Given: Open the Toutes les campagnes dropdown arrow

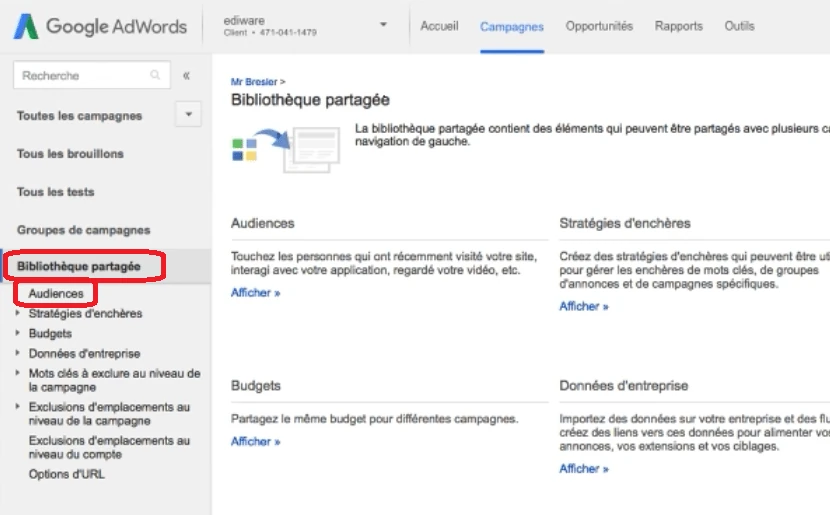Looking at the screenshot, I should 188,115.
